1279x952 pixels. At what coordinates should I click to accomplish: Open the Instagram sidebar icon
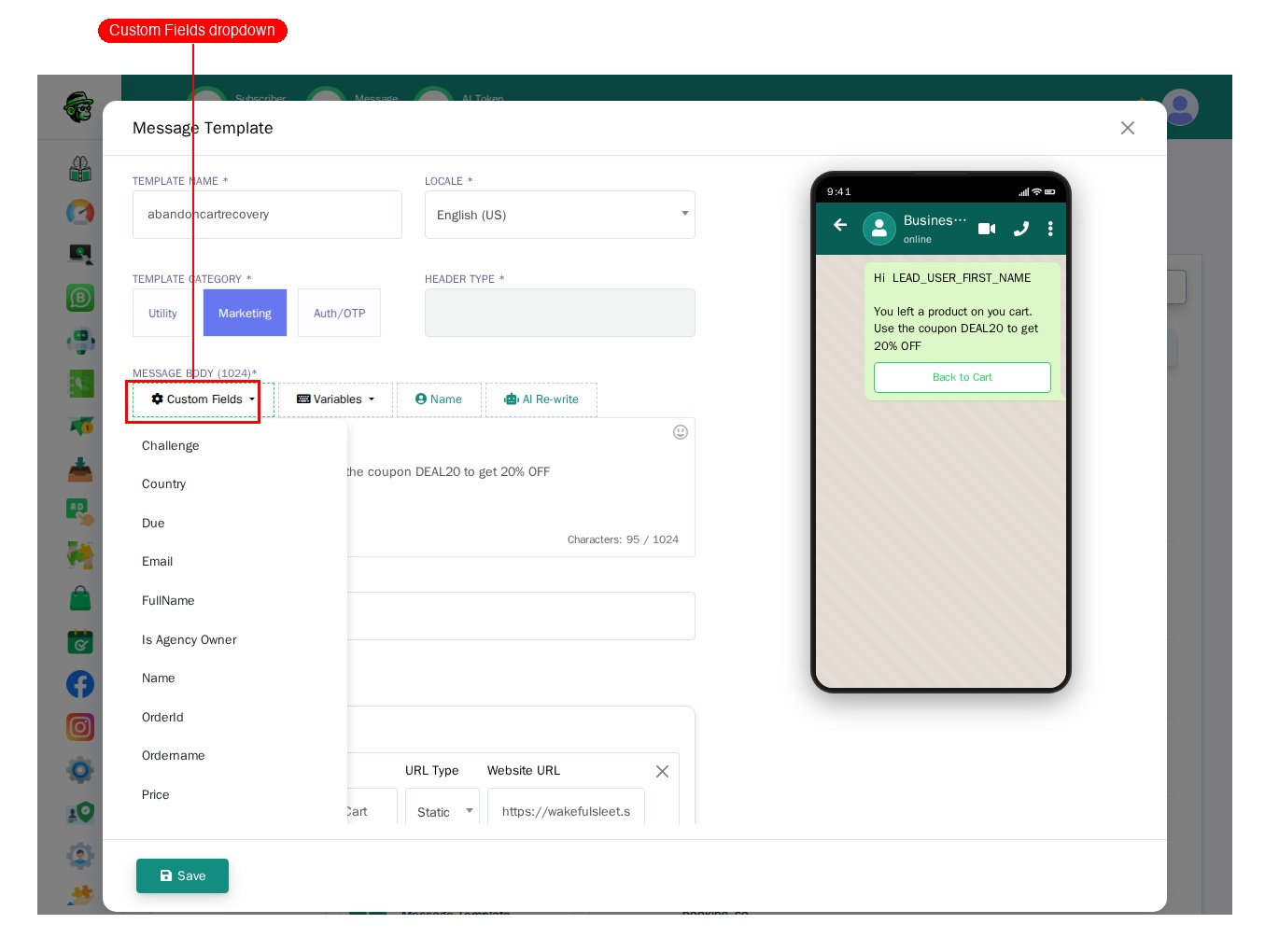pyautogui.click(x=80, y=727)
